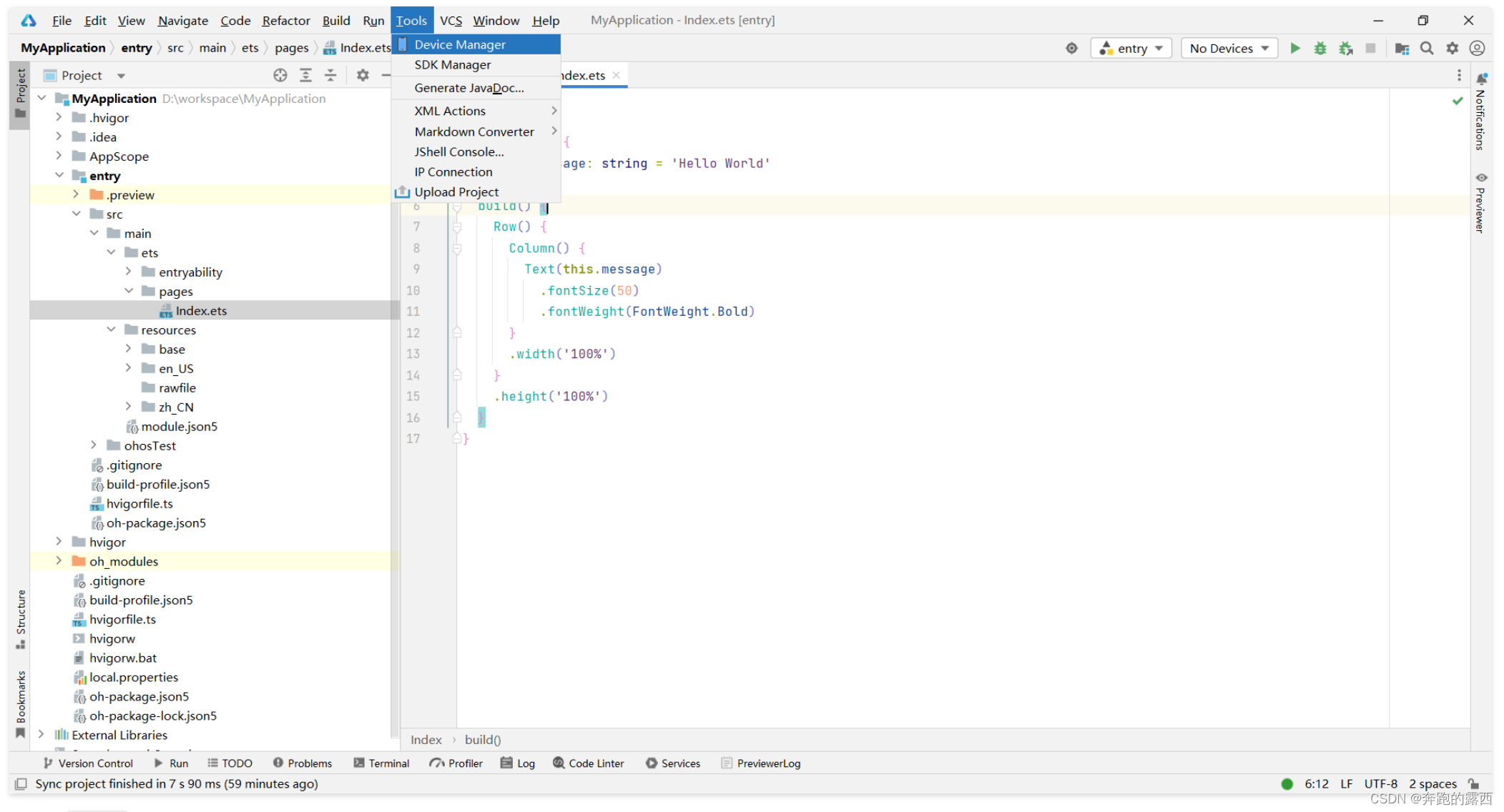Open the No Devices dropdown
1504x812 pixels.
pos(1229,49)
